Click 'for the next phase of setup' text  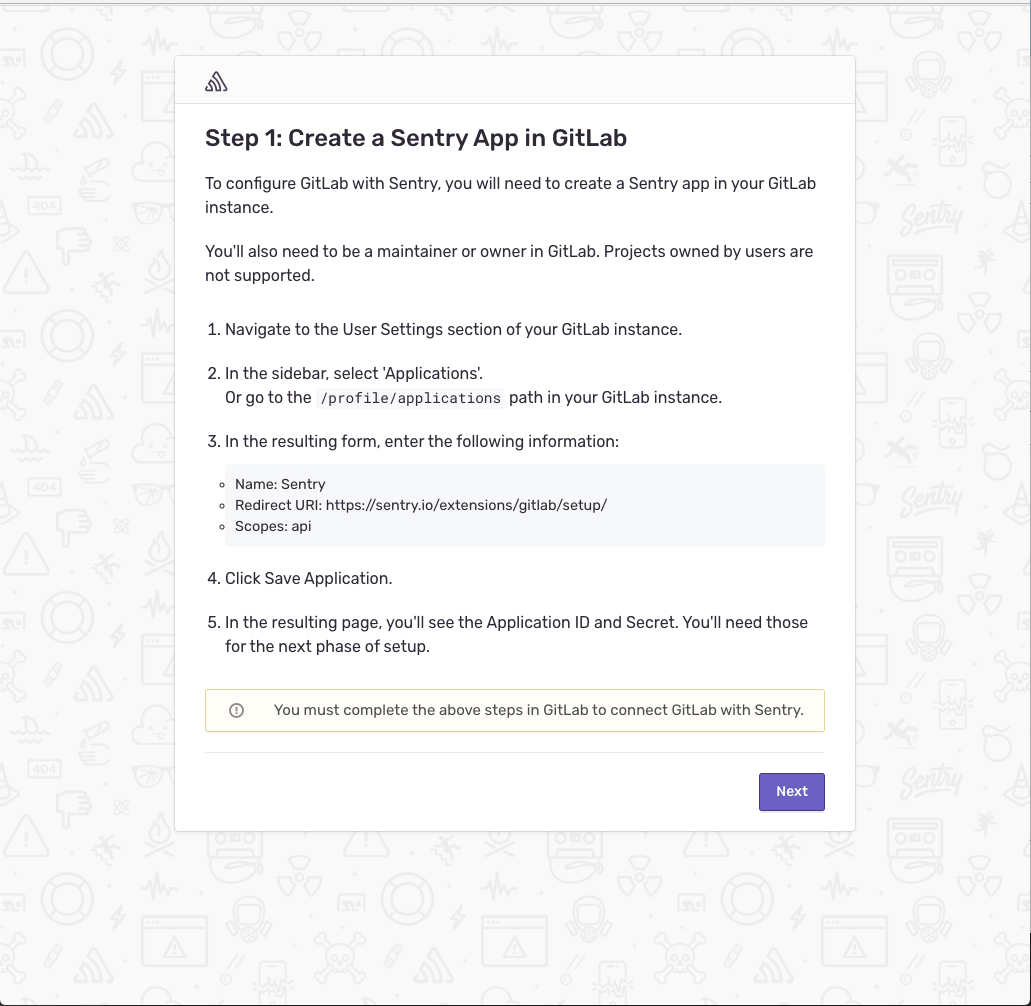[x=327, y=646]
